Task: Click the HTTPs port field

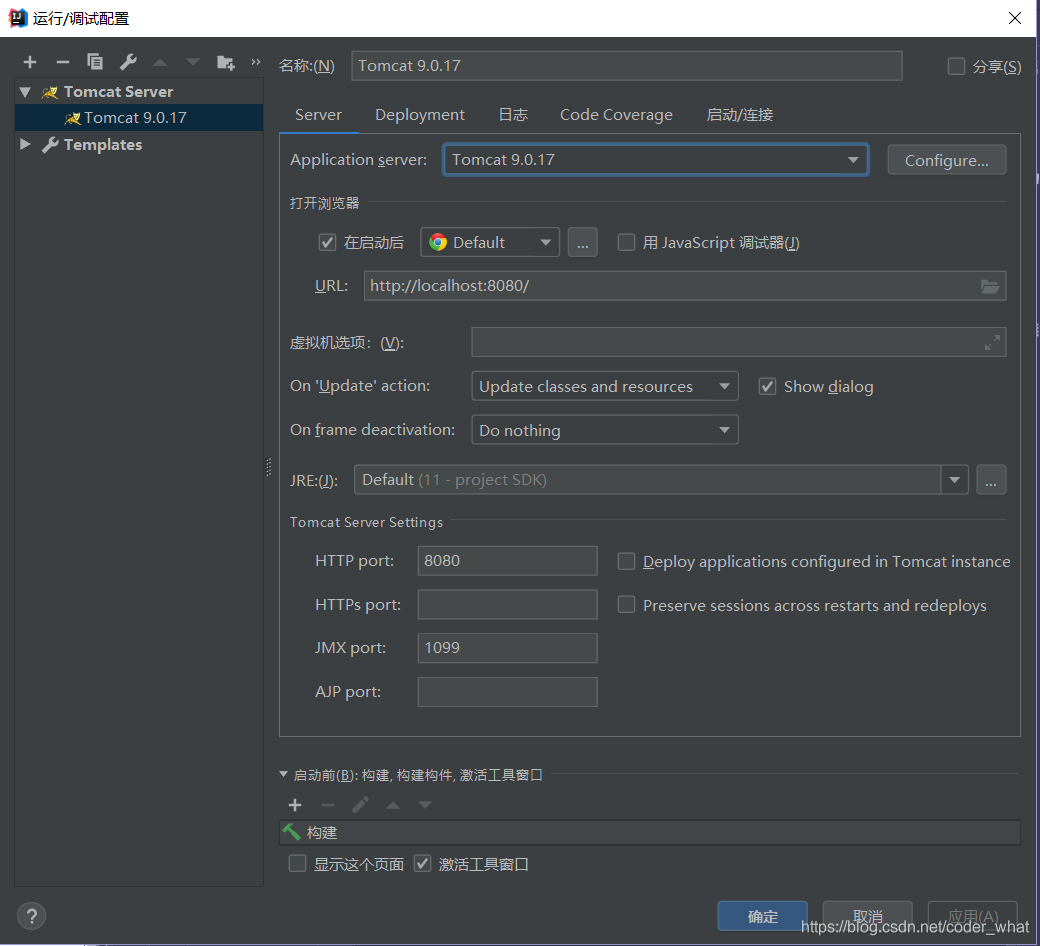Action: click(x=507, y=604)
